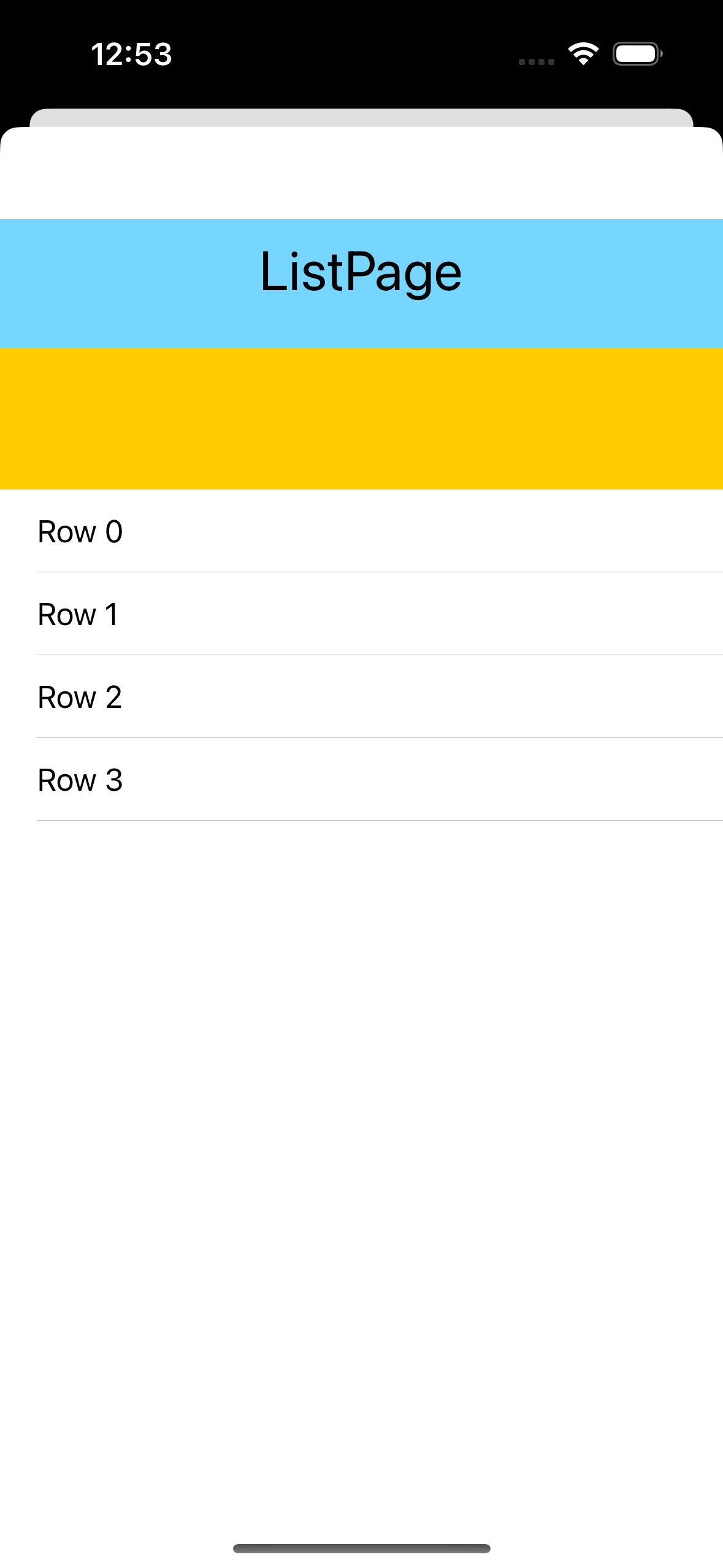Select Row 1 in the list
723x1568 pixels.
coord(78,615)
